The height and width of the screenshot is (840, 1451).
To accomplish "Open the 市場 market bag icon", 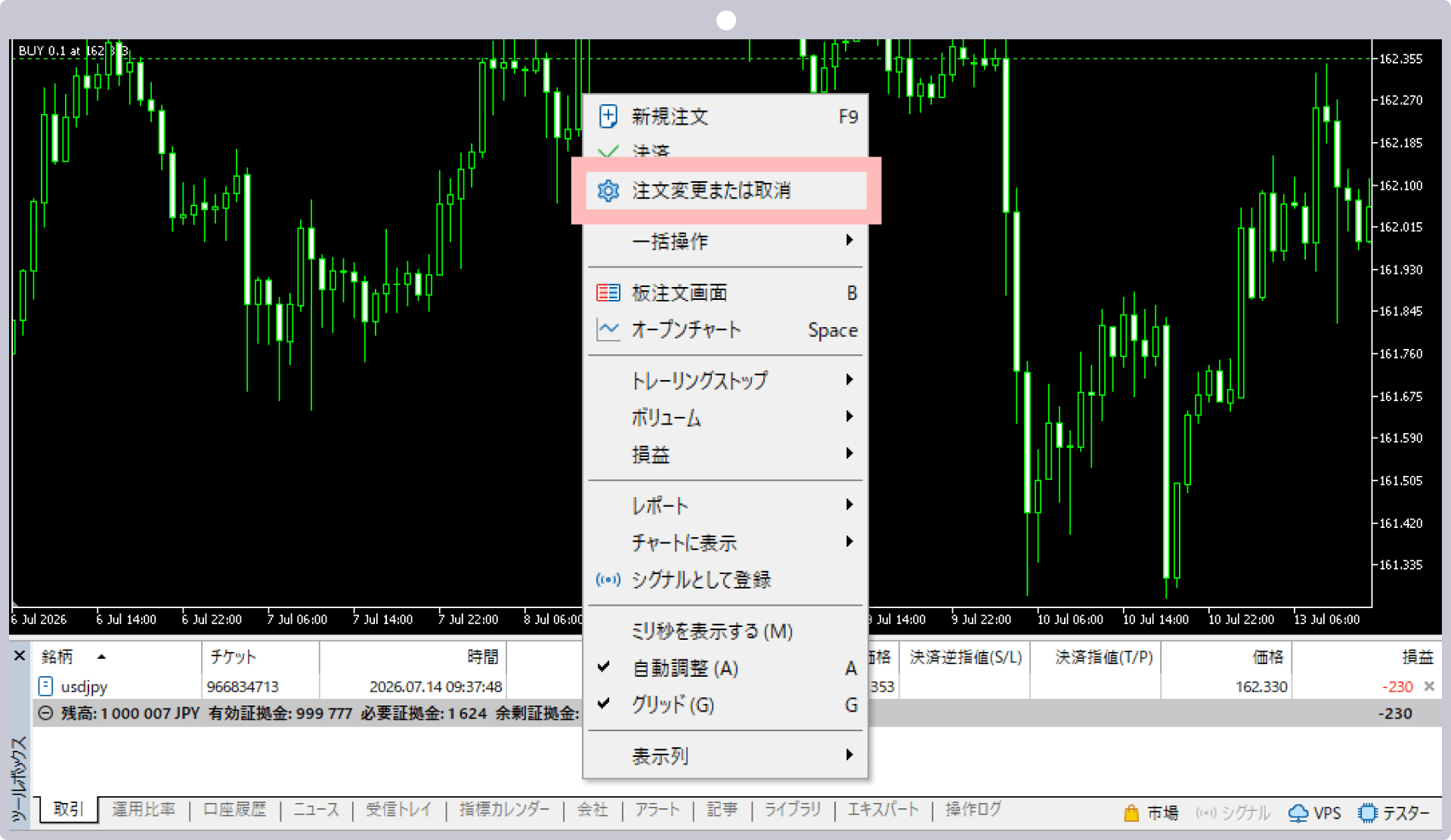I will click(1131, 813).
